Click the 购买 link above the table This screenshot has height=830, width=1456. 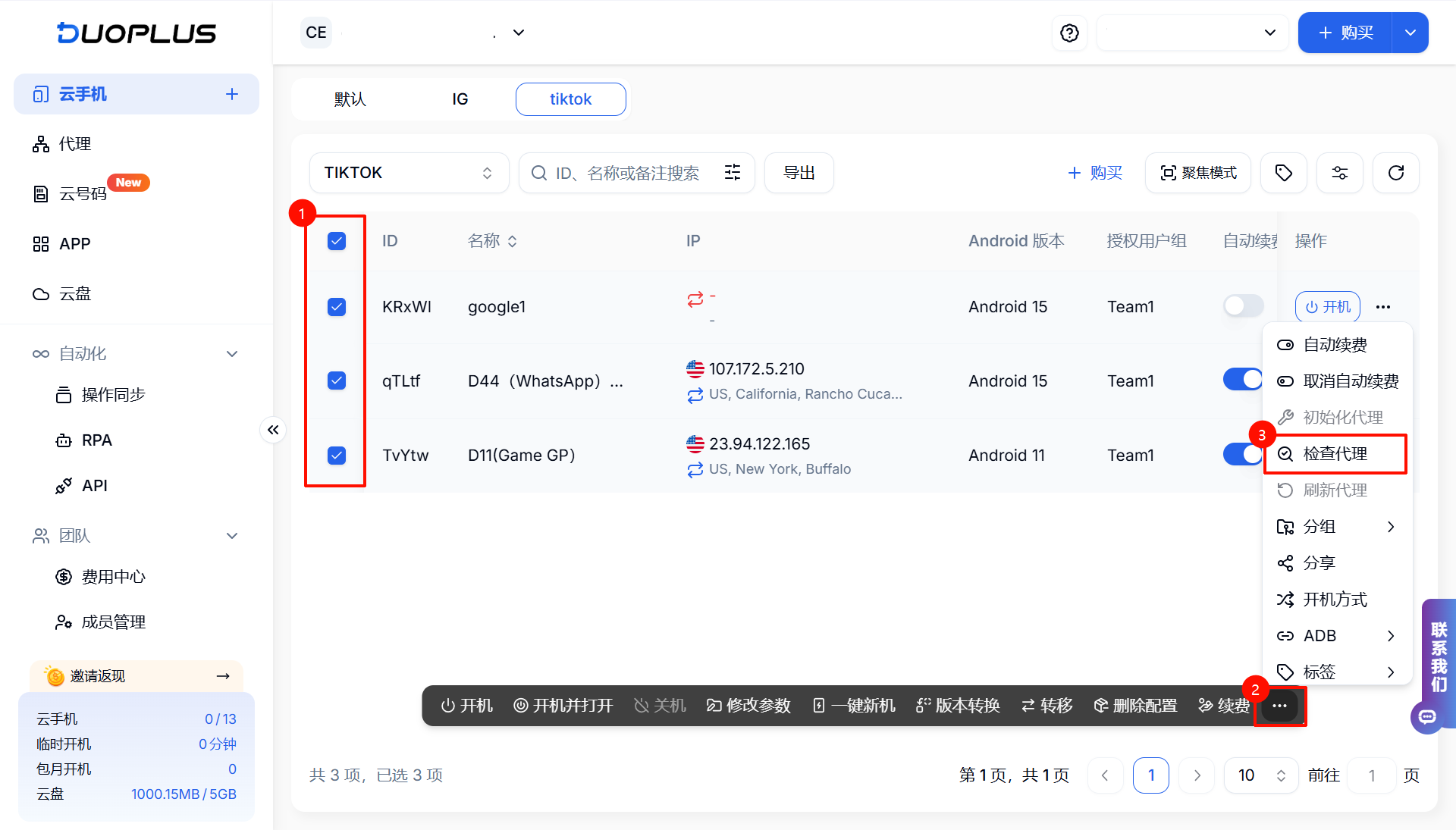[1095, 173]
